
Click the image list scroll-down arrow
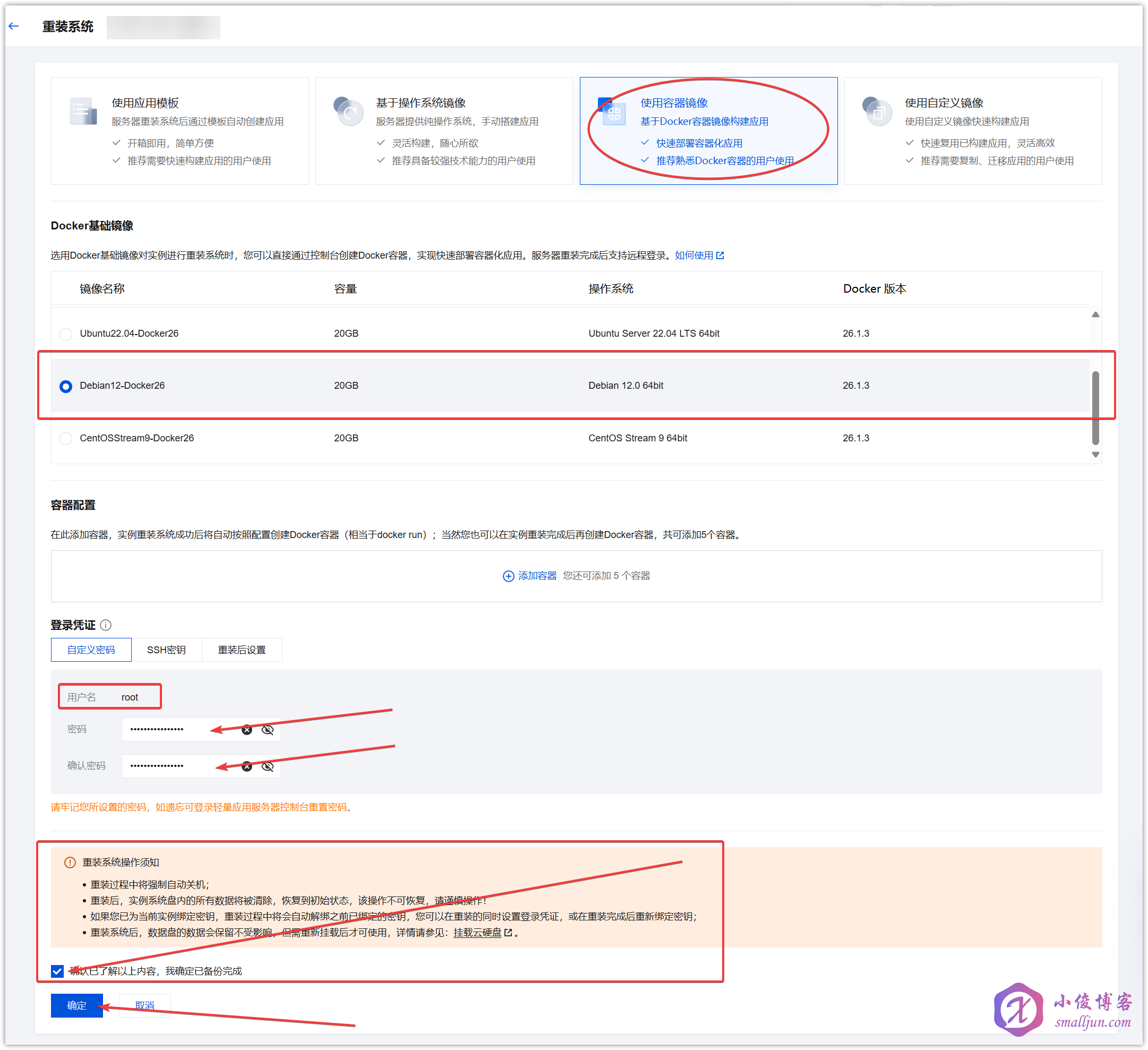1095,455
